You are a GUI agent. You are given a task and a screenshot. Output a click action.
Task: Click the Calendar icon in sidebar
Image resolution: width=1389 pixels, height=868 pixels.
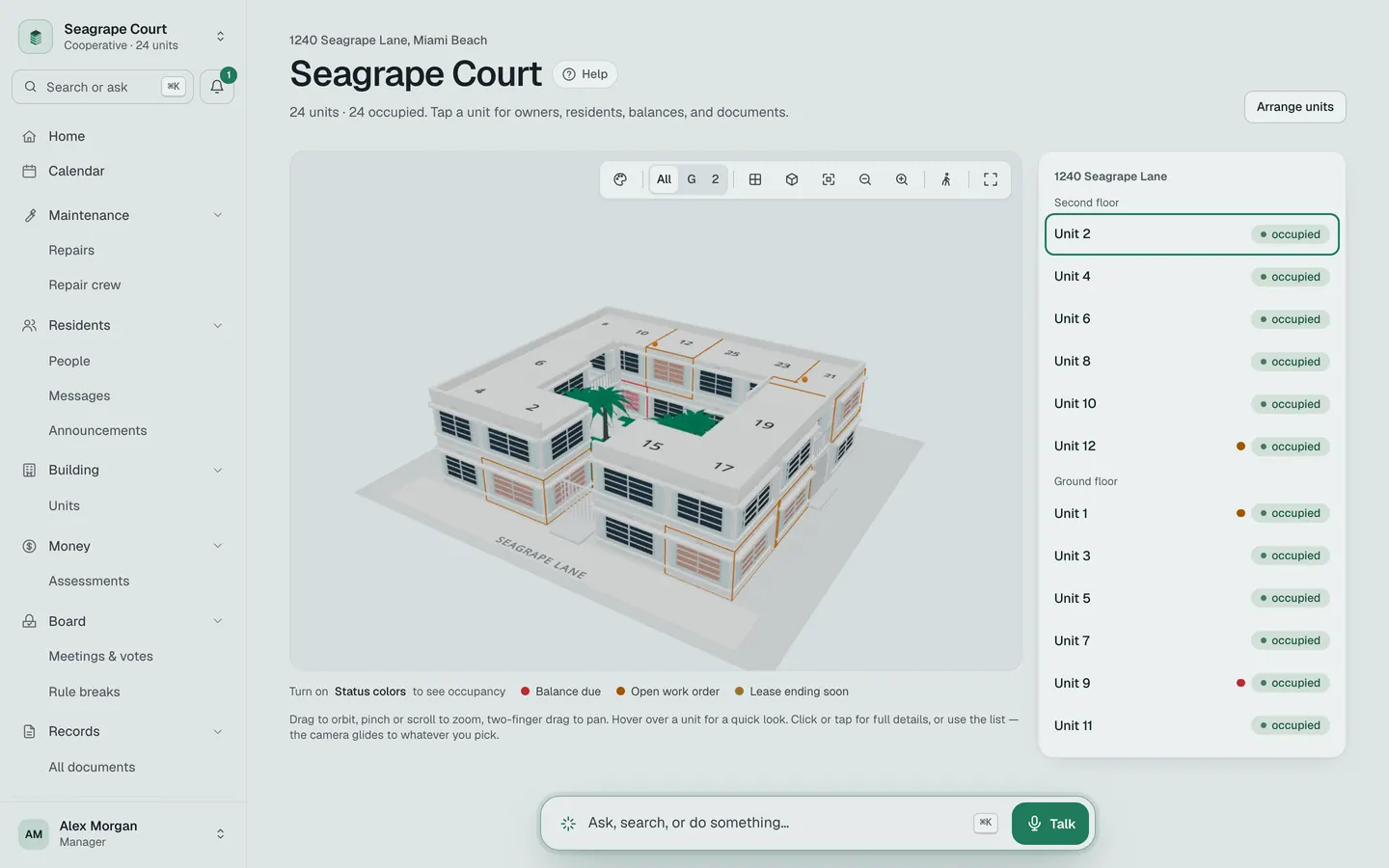click(x=30, y=171)
